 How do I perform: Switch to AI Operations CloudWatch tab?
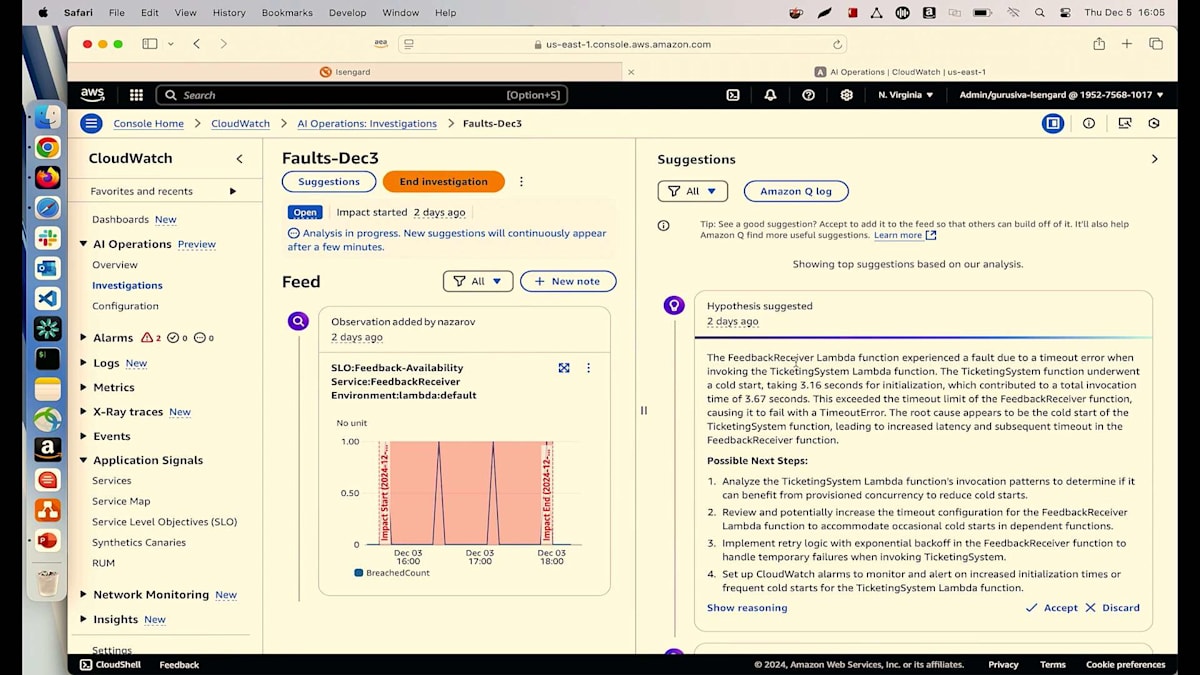click(x=900, y=72)
